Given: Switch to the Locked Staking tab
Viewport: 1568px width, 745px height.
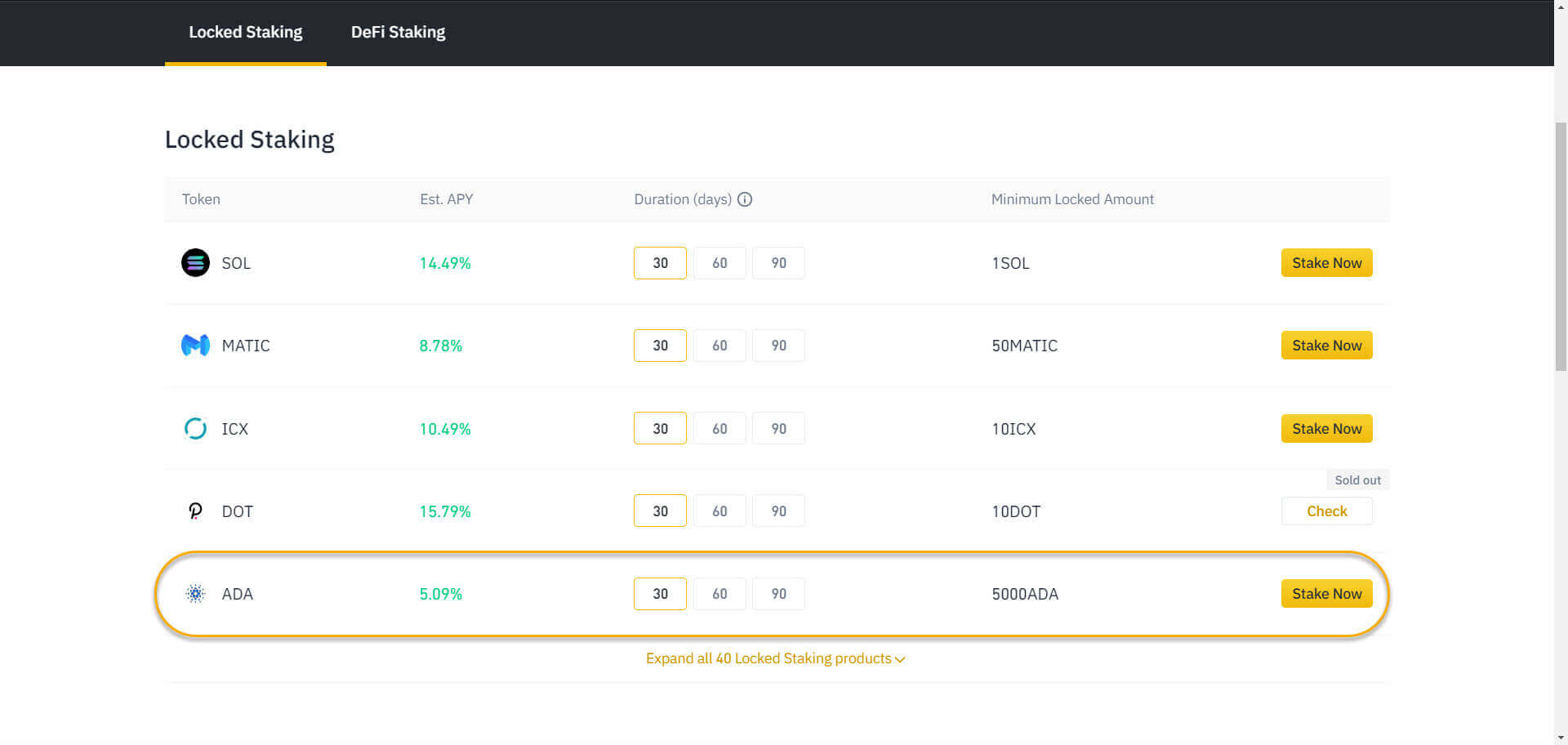Looking at the screenshot, I should pos(246,32).
